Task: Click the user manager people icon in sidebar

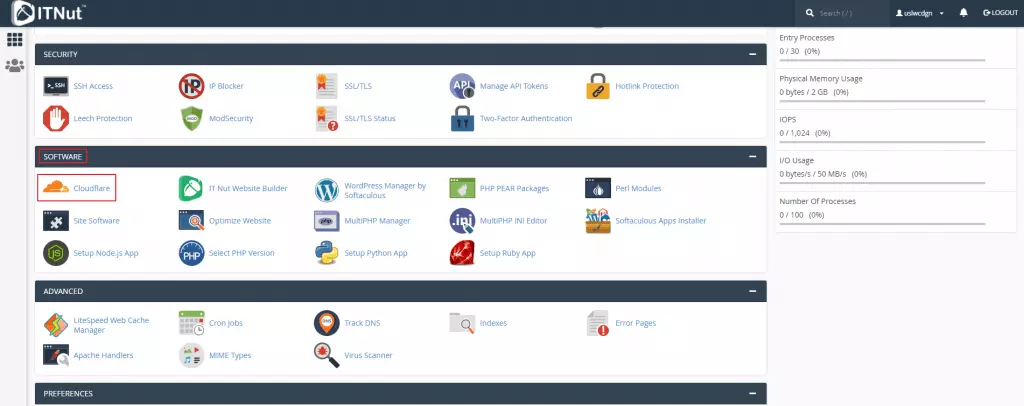Action: point(14,65)
